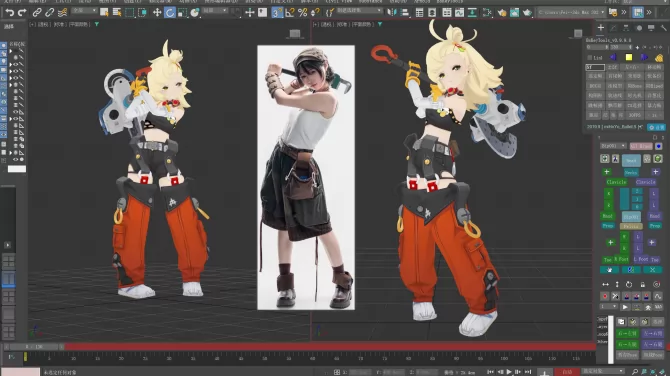Select the Unlink selection tool
Image resolution: width=670 pixels, height=376 pixels.
49,13
